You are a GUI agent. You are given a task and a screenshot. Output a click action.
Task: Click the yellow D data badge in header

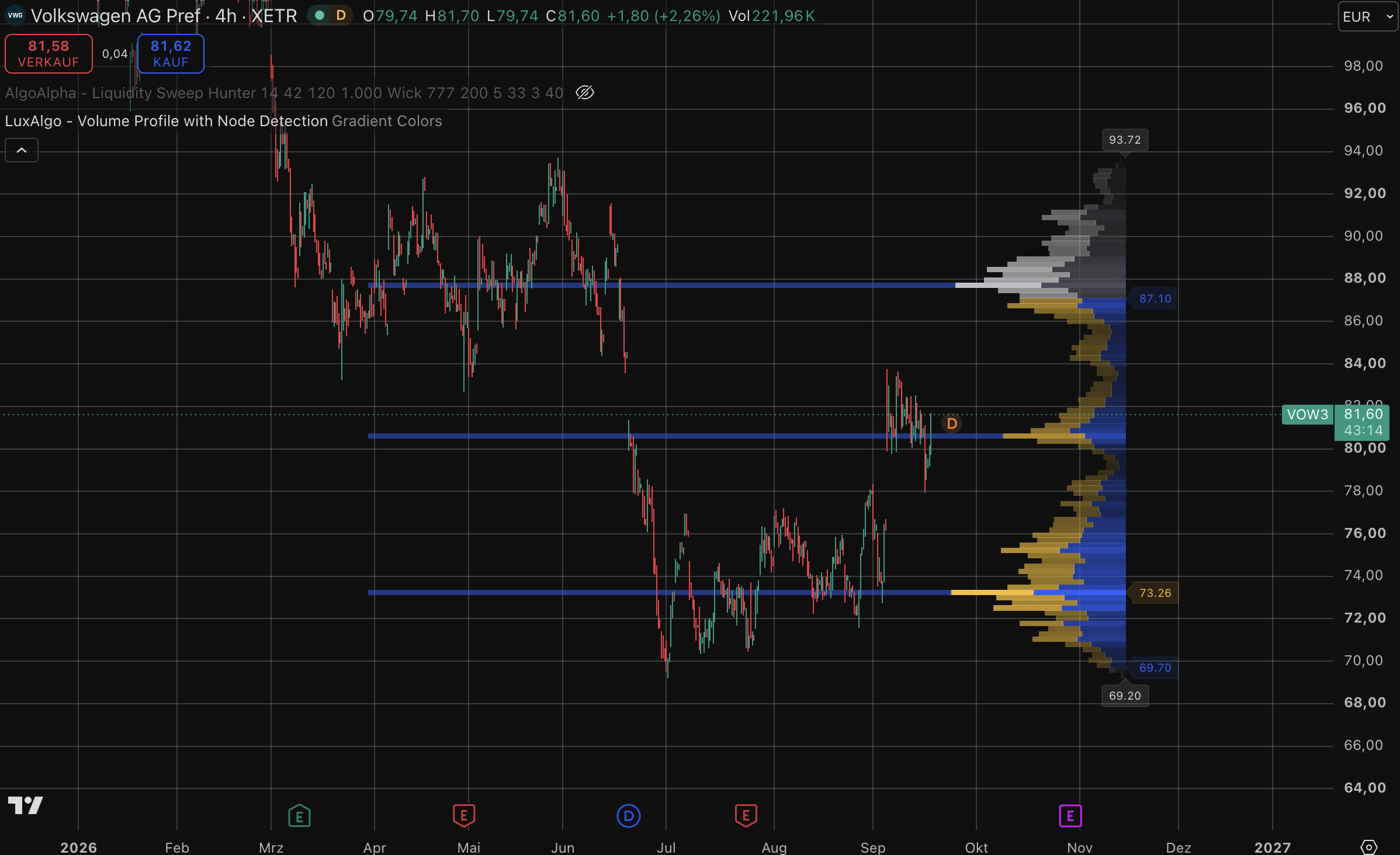point(341,16)
